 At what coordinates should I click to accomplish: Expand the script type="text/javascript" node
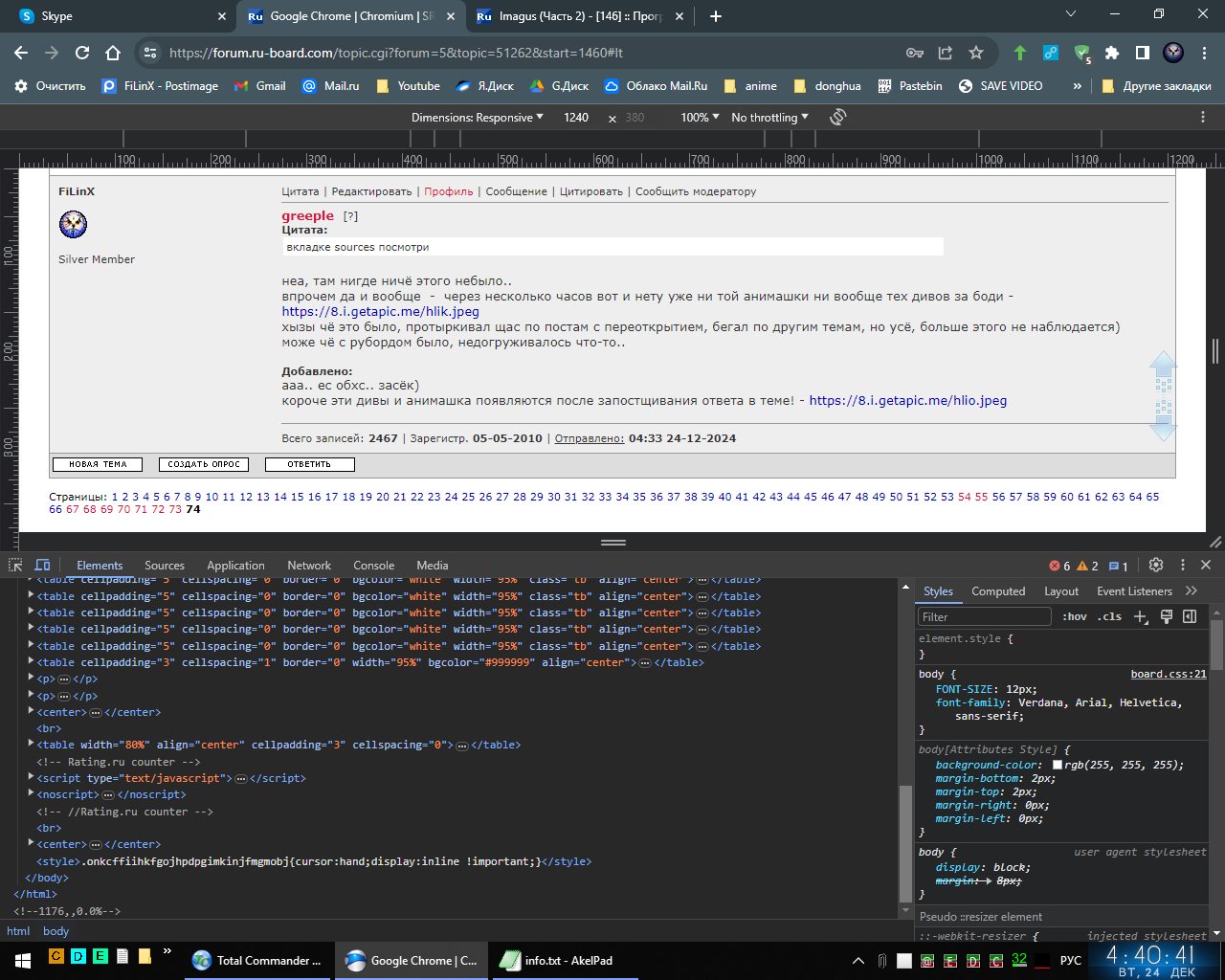tap(31, 777)
